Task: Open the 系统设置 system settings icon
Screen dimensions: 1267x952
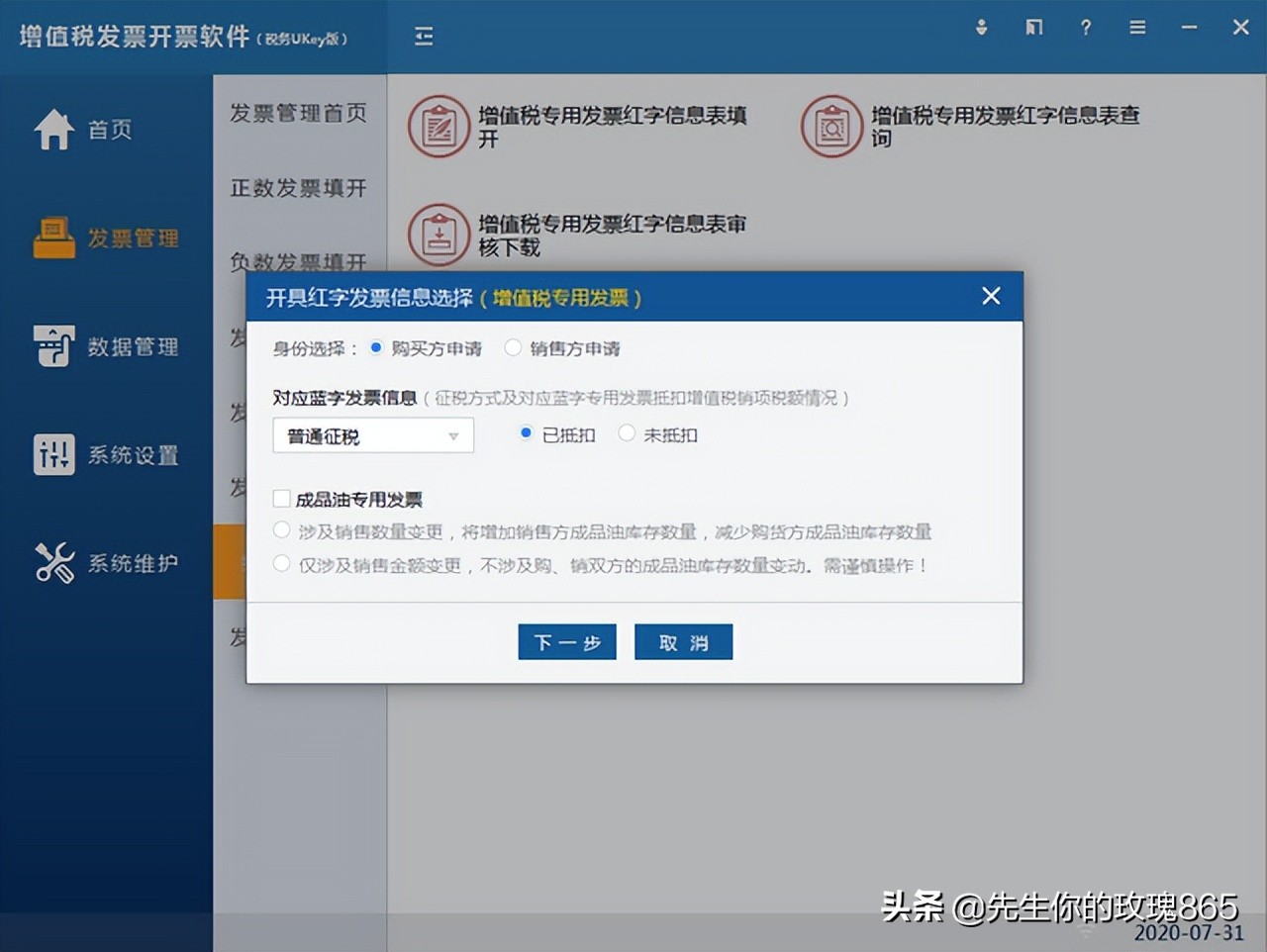Action: 109,454
